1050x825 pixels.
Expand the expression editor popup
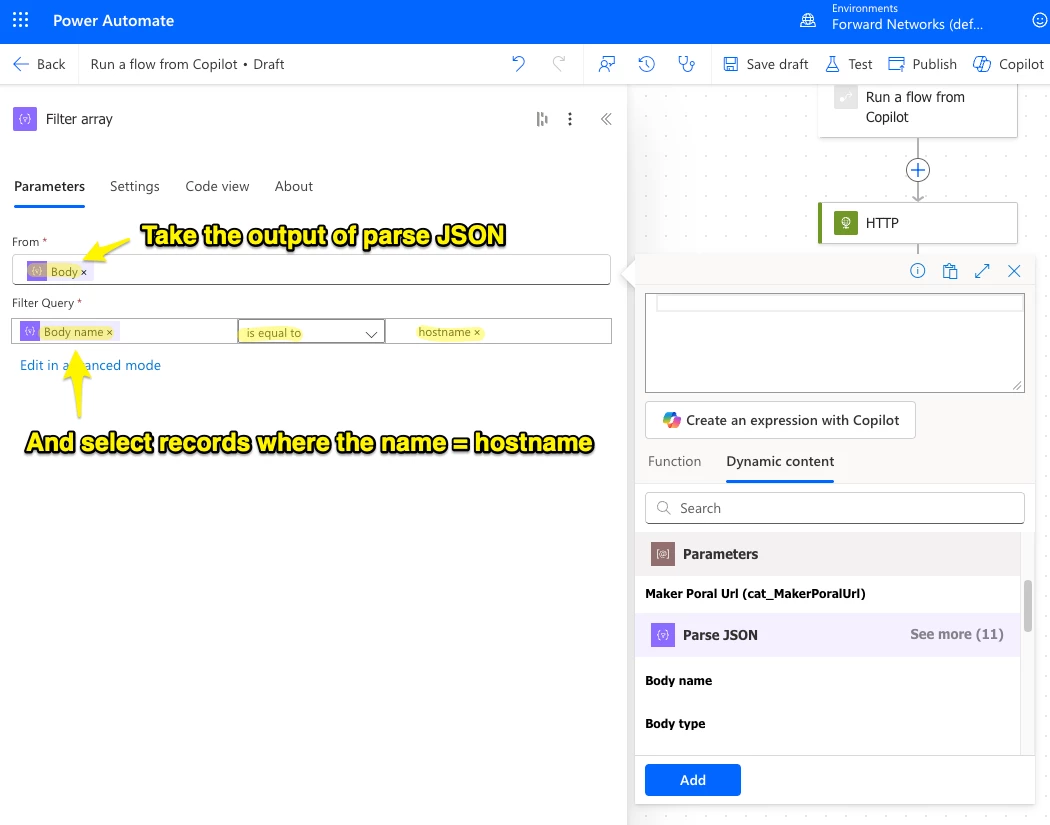pyautogui.click(x=982, y=271)
